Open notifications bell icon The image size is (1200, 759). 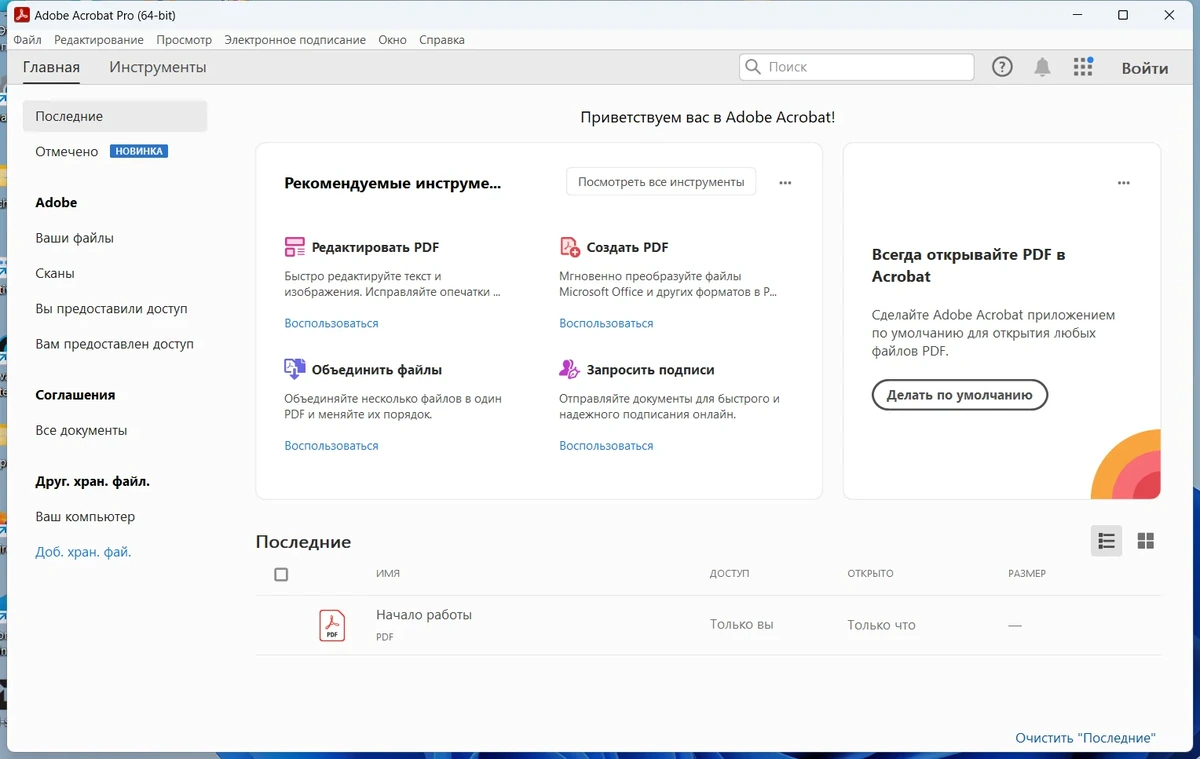coord(1042,67)
